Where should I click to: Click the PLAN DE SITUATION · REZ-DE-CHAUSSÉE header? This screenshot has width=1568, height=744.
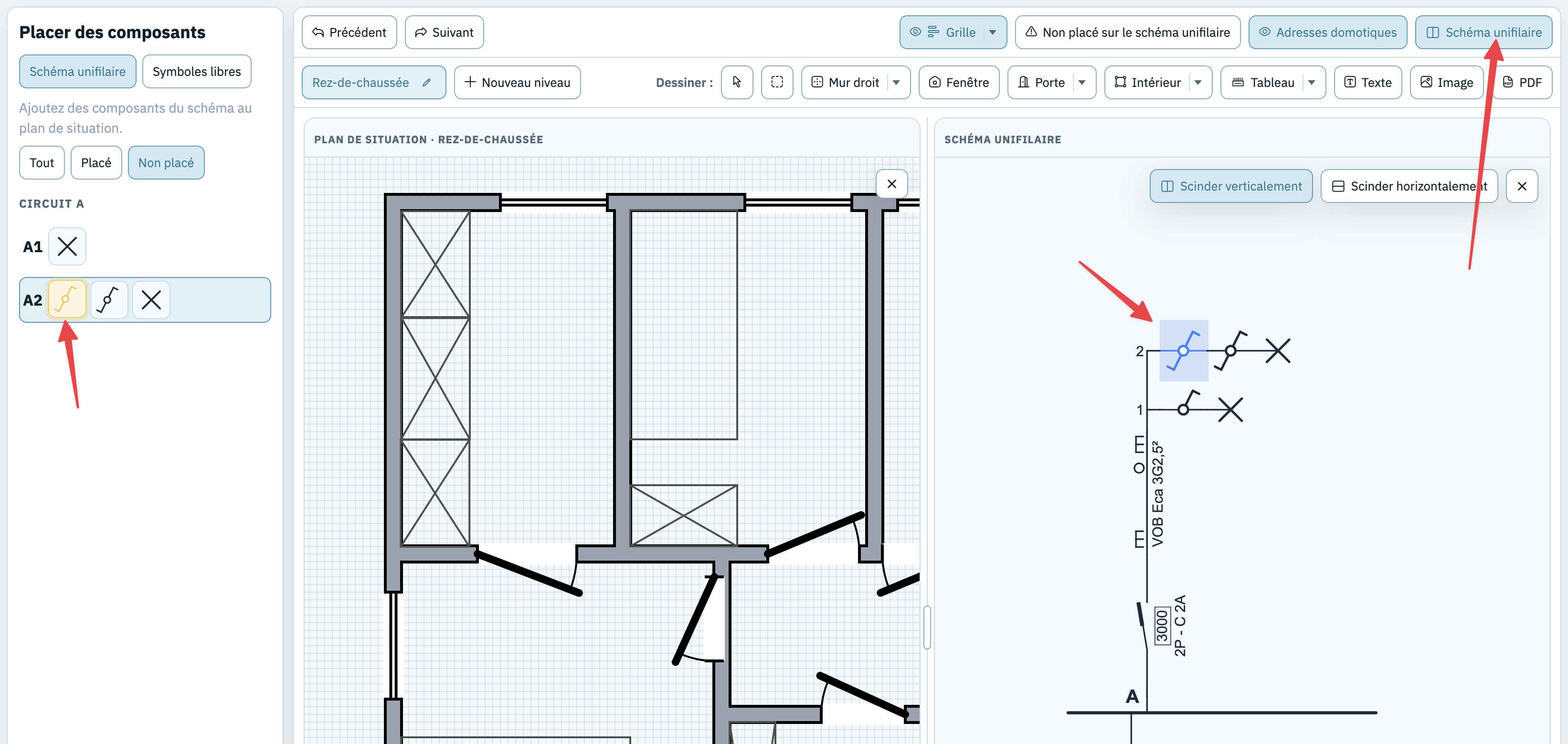(428, 139)
